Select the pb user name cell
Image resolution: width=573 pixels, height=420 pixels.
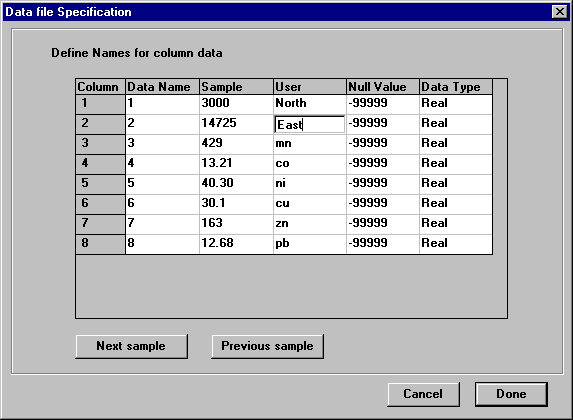pyautogui.click(x=310, y=244)
